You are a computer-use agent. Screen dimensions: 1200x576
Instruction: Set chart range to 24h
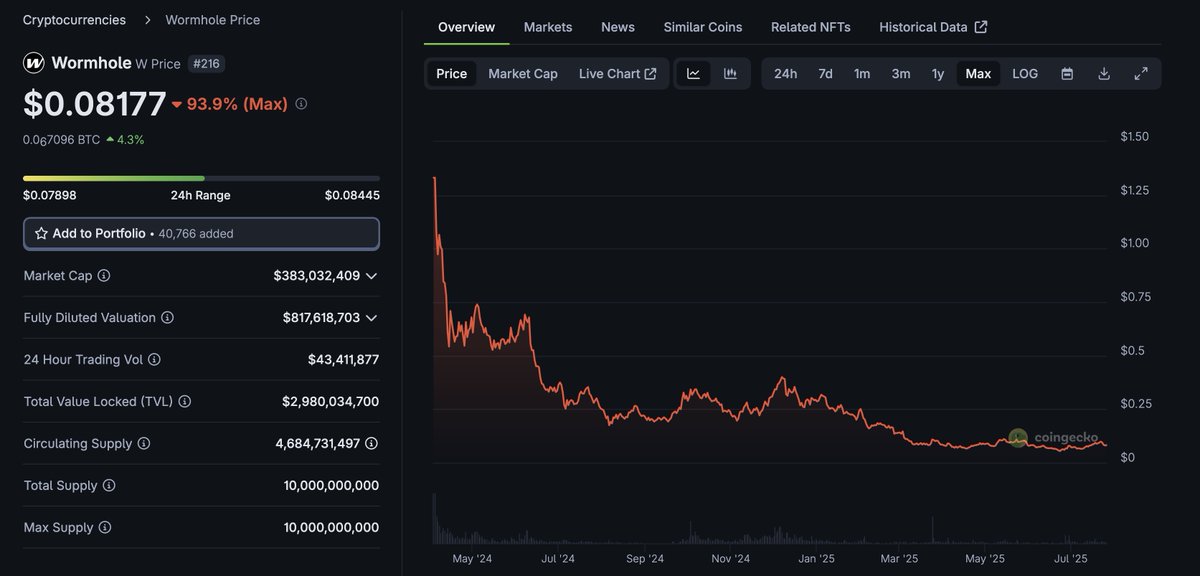(786, 73)
